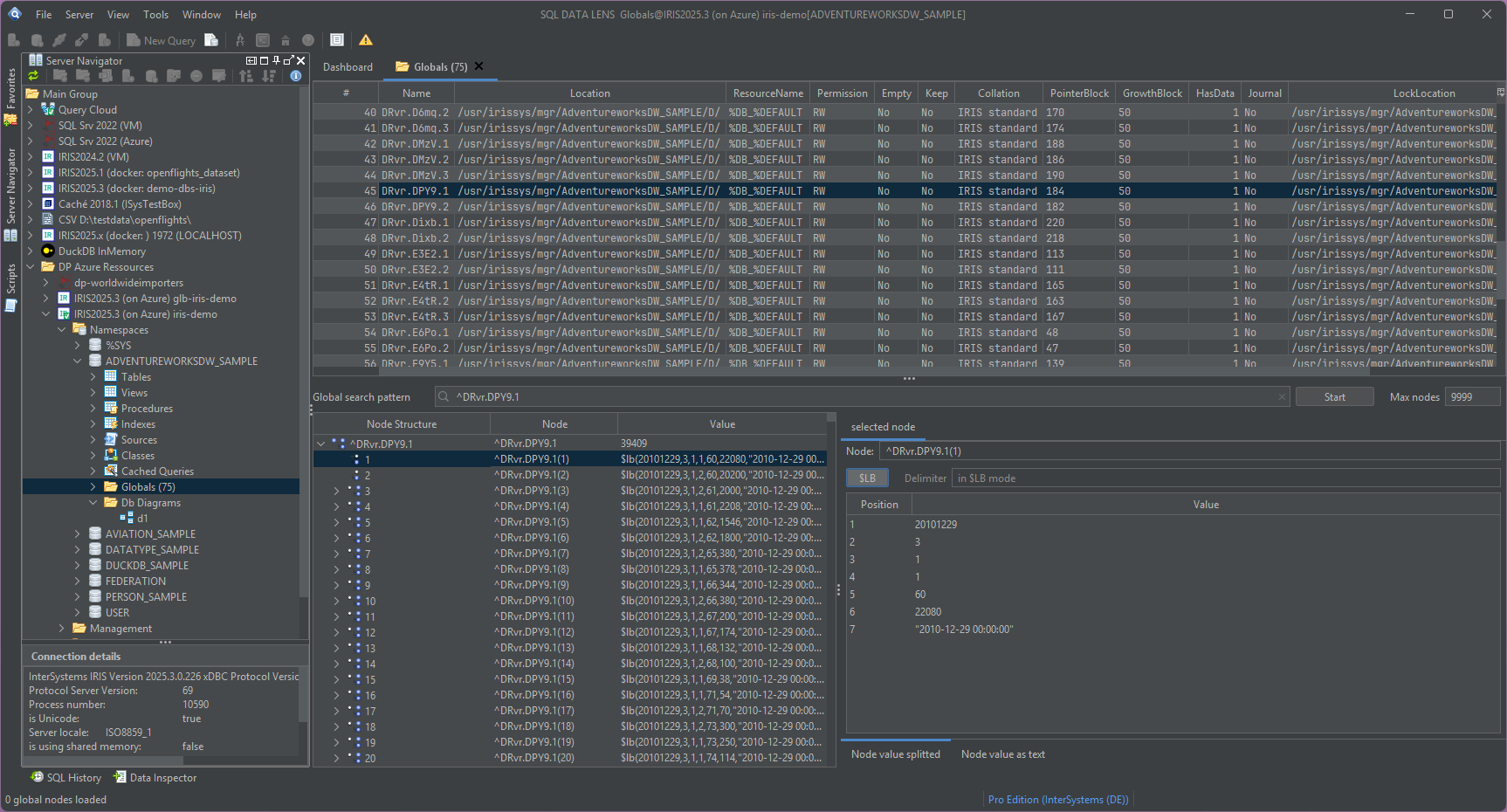Image resolution: width=1507 pixels, height=812 pixels.
Task: Select the Node value splitted tab
Action: (x=896, y=754)
